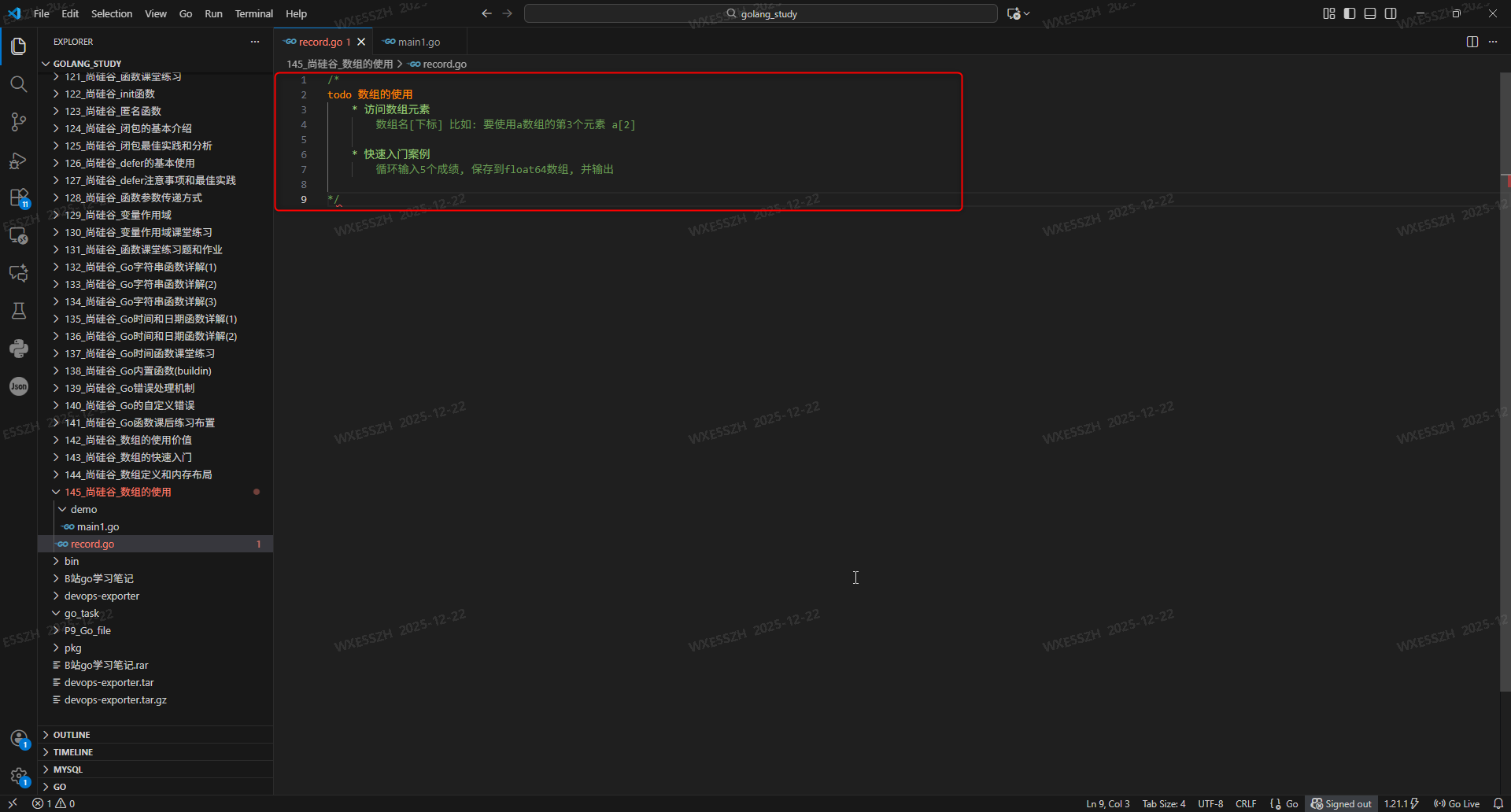Click breadcrumb folder 145_尚硅谷_数组的使用

point(339,64)
